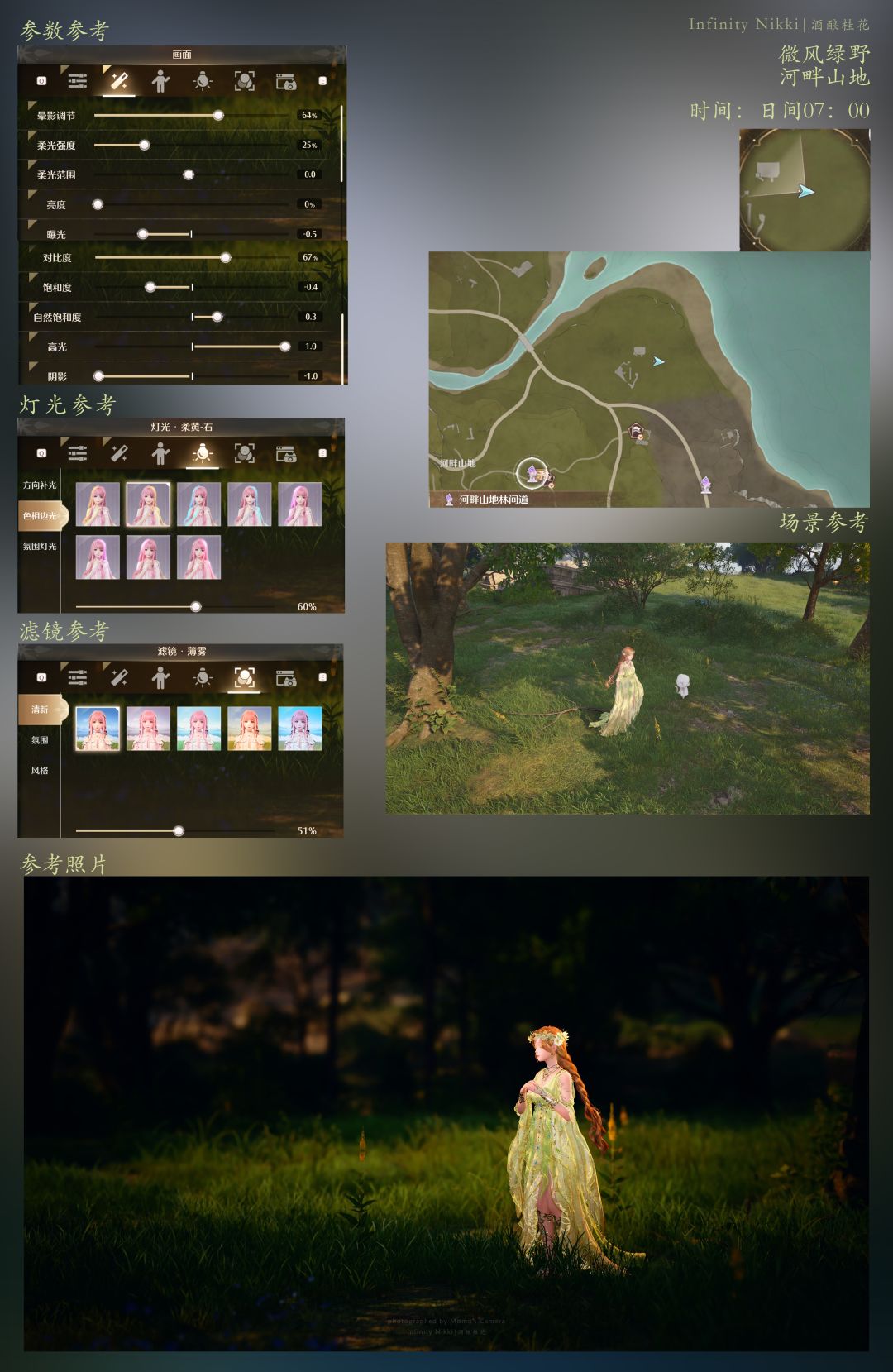
Task: Click the E key badge in 滤镜 panel
Action: pos(322,677)
